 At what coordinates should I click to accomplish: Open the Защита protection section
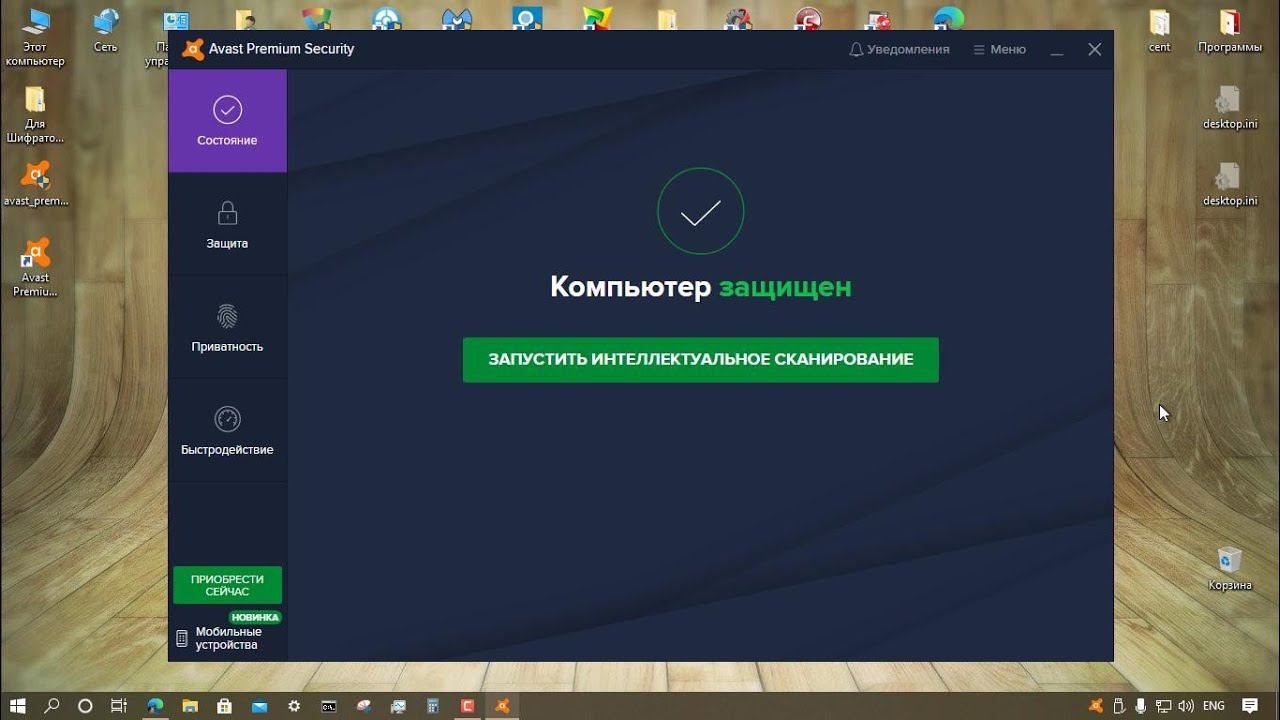click(x=227, y=224)
